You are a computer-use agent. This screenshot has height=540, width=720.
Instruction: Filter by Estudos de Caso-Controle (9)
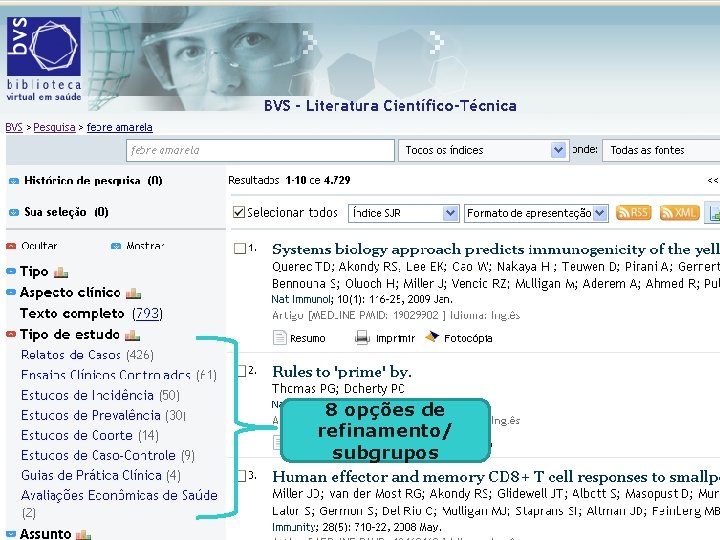point(108,456)
